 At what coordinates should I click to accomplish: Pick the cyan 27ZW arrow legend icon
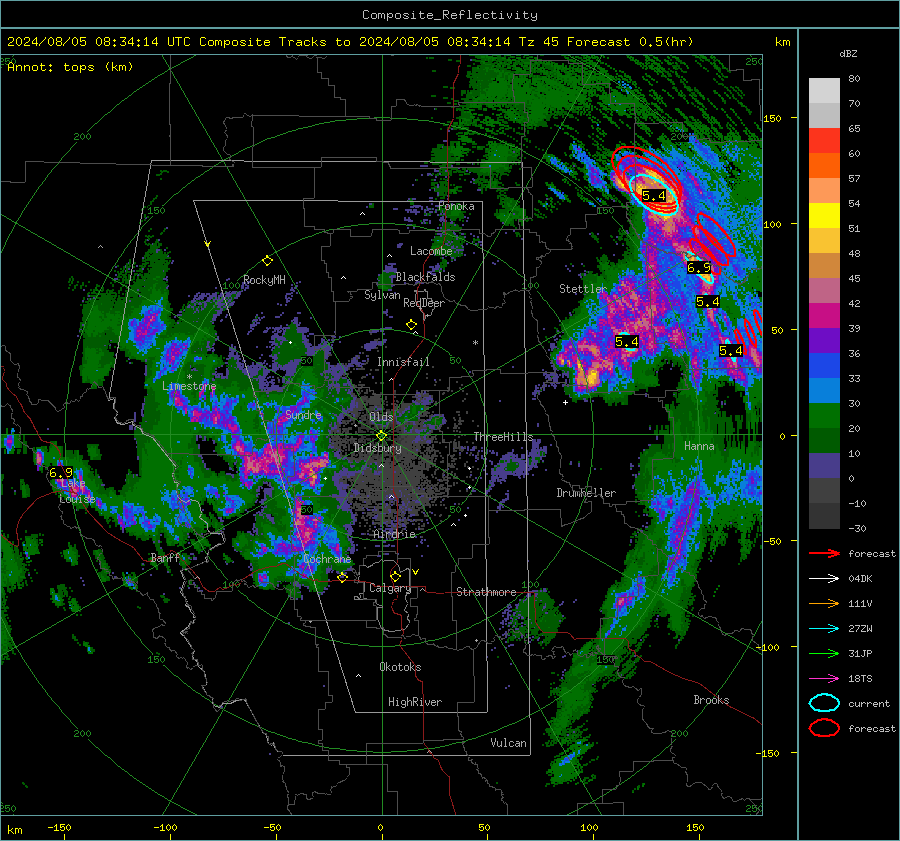(x=824, y=629)
